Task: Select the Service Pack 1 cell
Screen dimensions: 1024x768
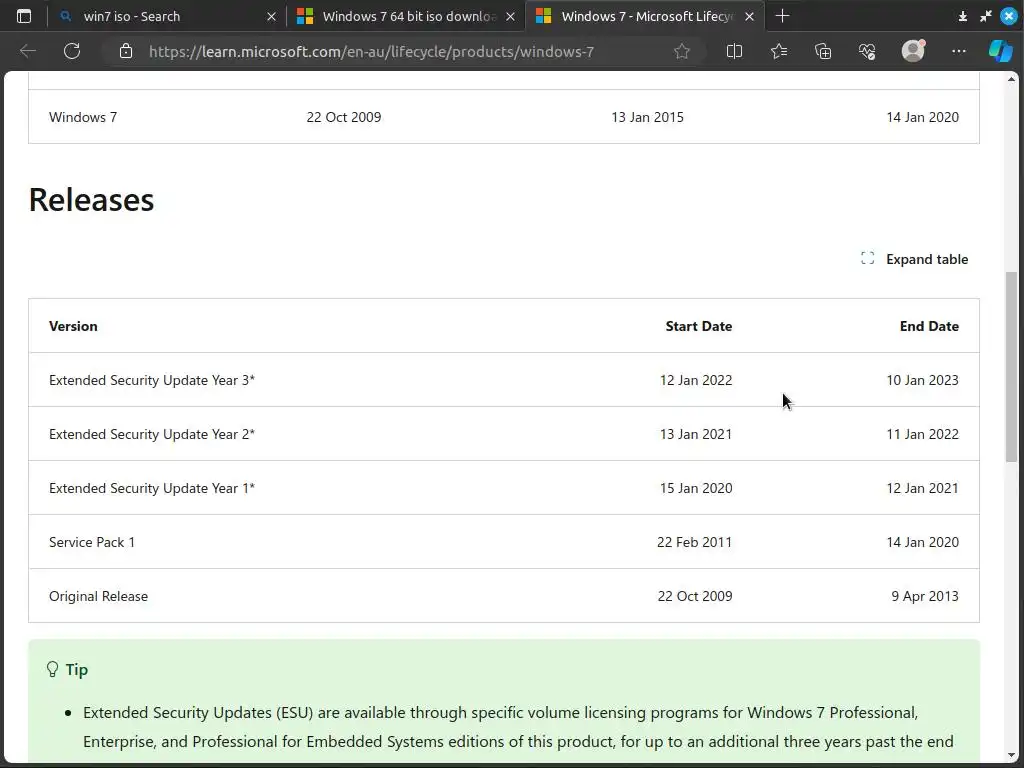Action: pyautogui.click(x=92, y=542)
